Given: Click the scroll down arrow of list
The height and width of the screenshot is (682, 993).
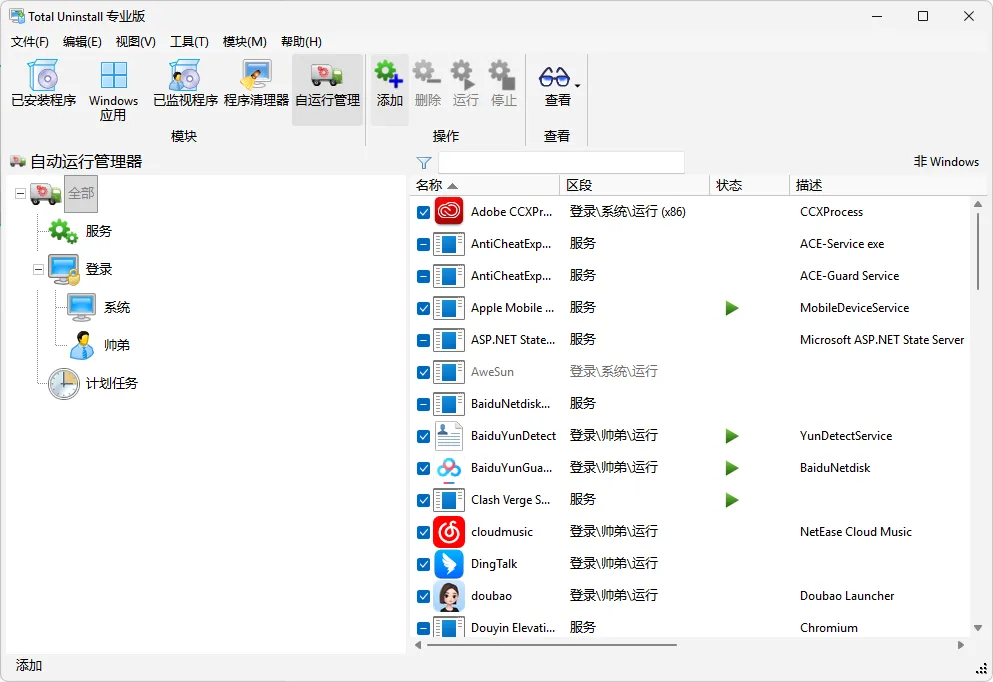Looking at the screenshot, I should pyautogui.click(x=978, y=628).
